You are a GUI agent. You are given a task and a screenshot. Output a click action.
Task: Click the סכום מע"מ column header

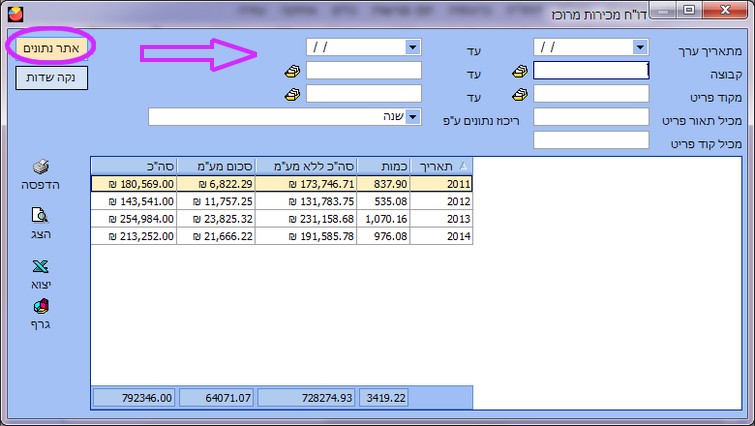point(216,166)
